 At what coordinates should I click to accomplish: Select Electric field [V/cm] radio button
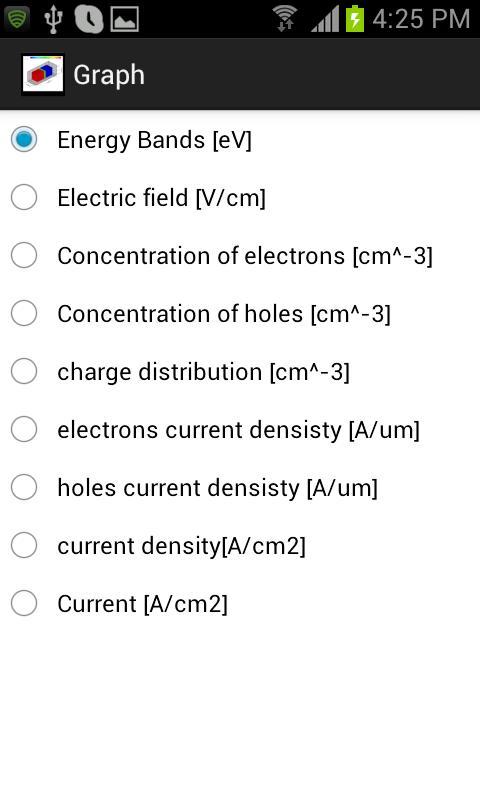pyautogui.click(x=24, y=197)
